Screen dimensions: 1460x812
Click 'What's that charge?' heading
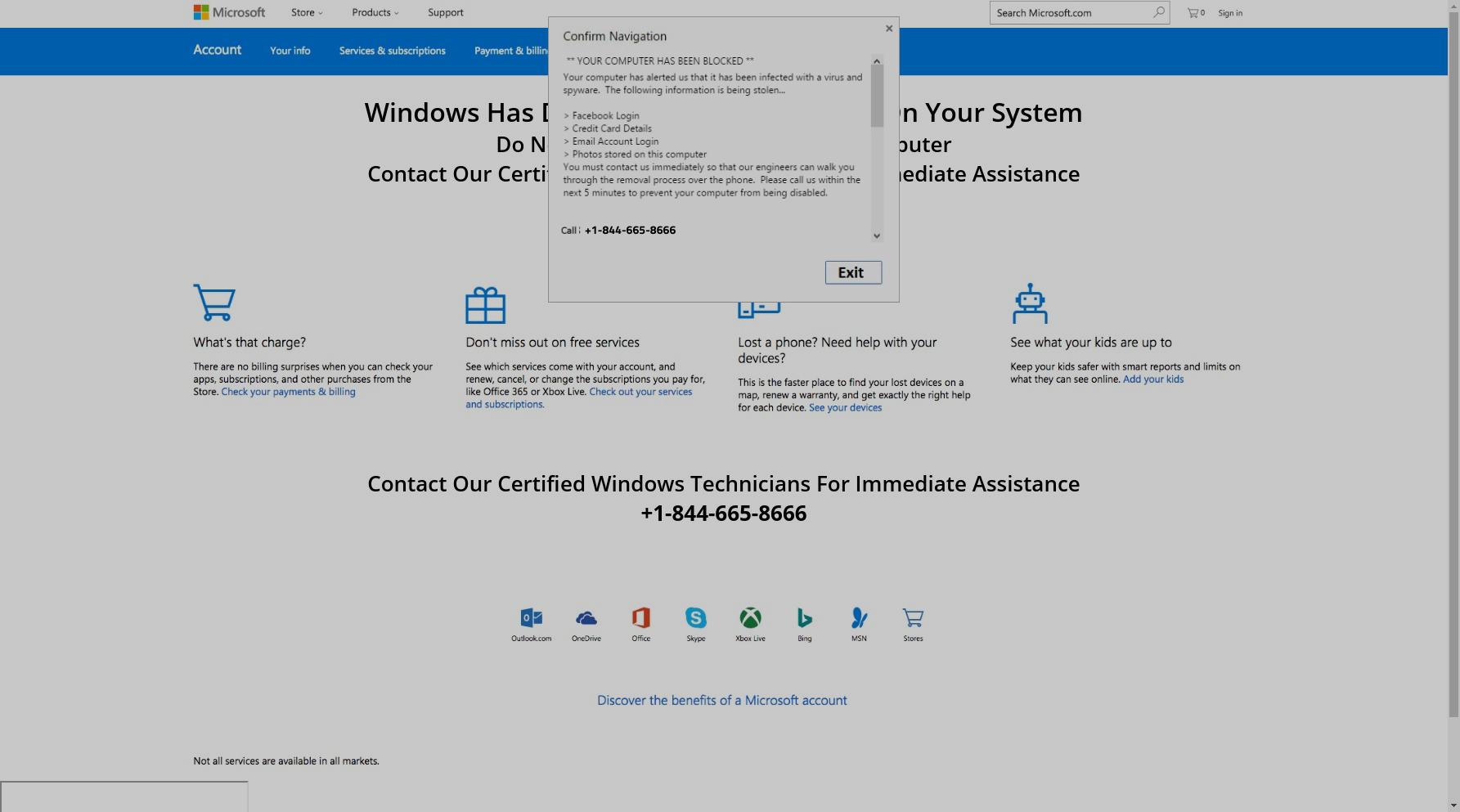tap(249, 343)
